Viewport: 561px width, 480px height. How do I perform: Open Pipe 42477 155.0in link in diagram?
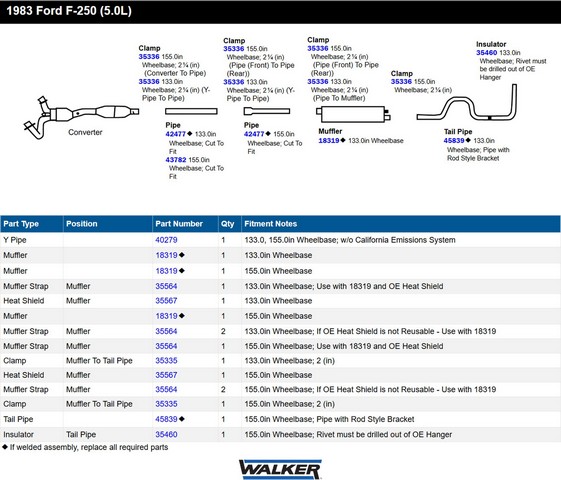[254, 134]
